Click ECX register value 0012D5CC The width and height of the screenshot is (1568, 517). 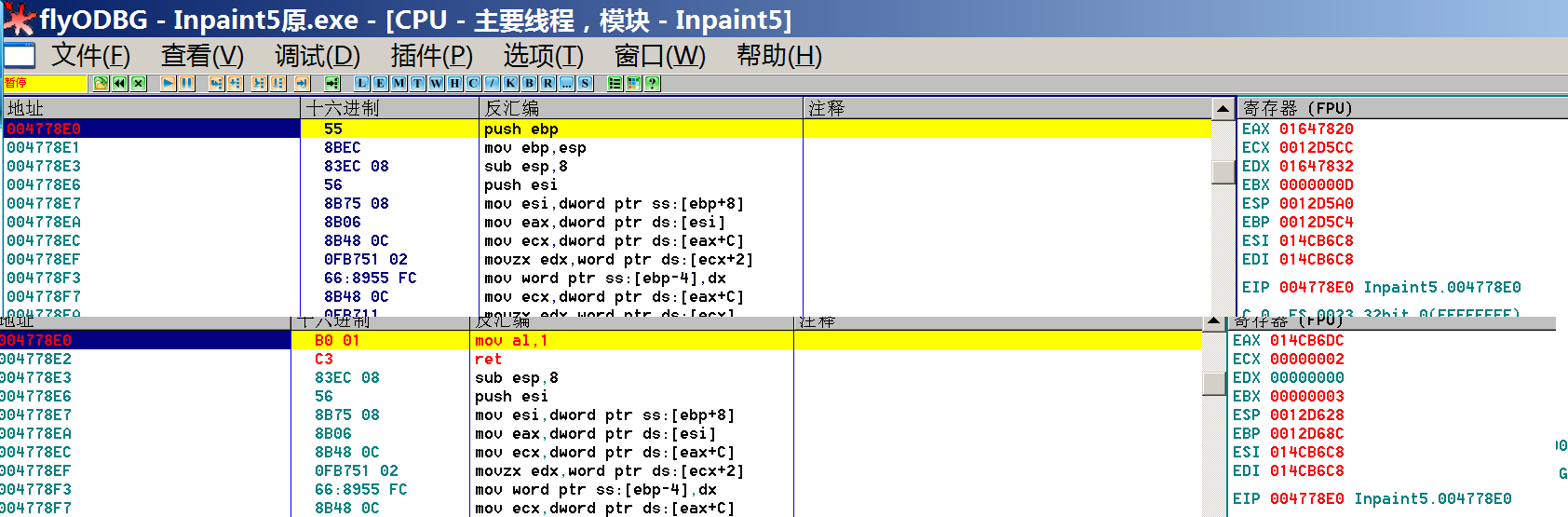point(1316,147)
